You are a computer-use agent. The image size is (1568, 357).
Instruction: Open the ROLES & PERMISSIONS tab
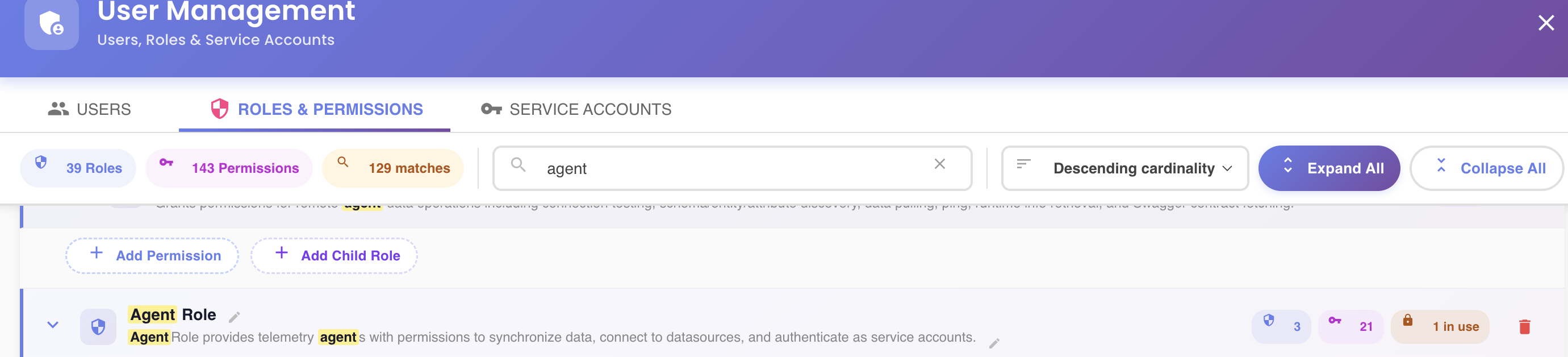pyautogui.click(x=315, y=109)
